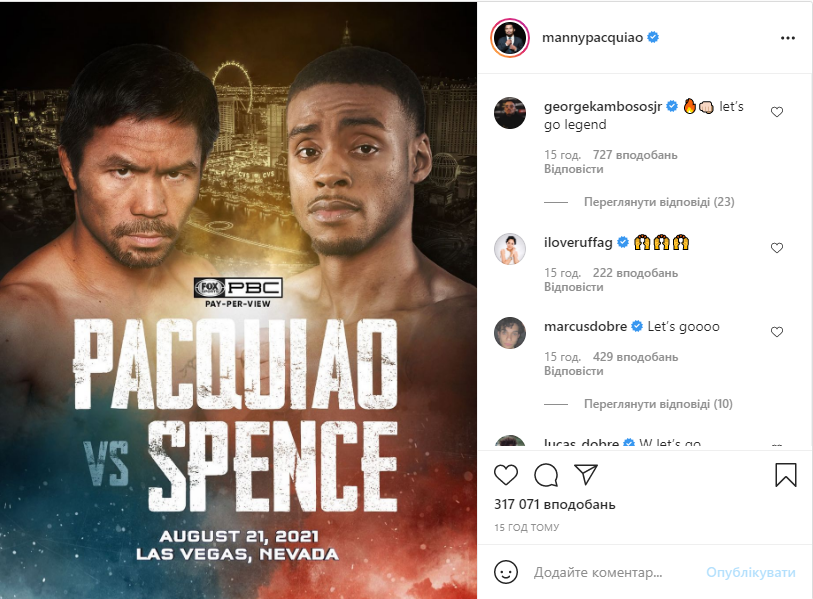Click the Pacquiao vs Spence poster image
813x599 pixels.
238,300
